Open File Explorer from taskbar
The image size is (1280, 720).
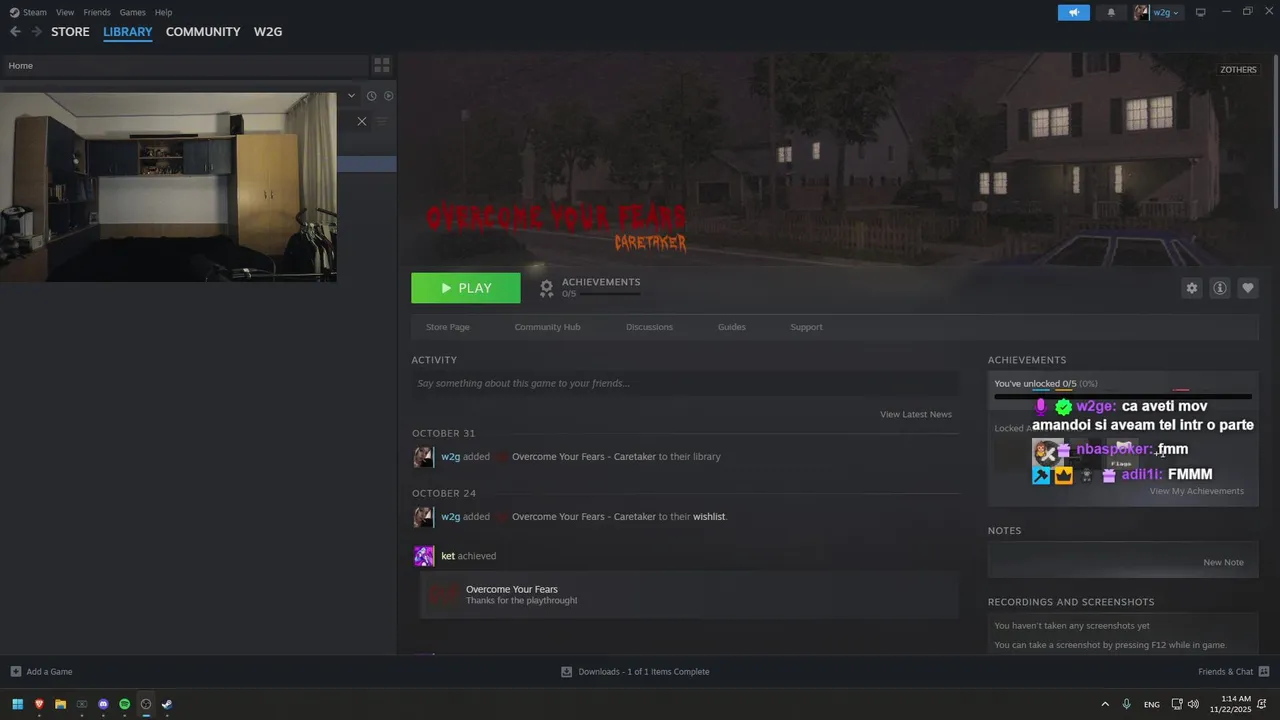coord(60,704)
